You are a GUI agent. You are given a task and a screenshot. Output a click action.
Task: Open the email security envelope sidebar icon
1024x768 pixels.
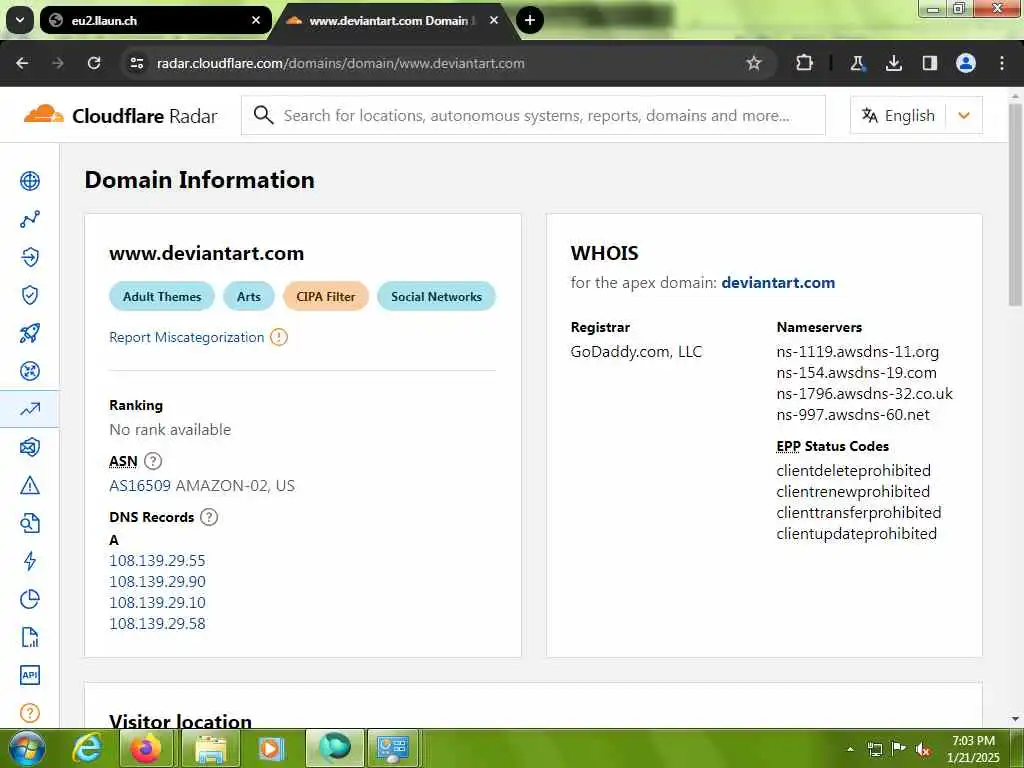tap(30, 447)
